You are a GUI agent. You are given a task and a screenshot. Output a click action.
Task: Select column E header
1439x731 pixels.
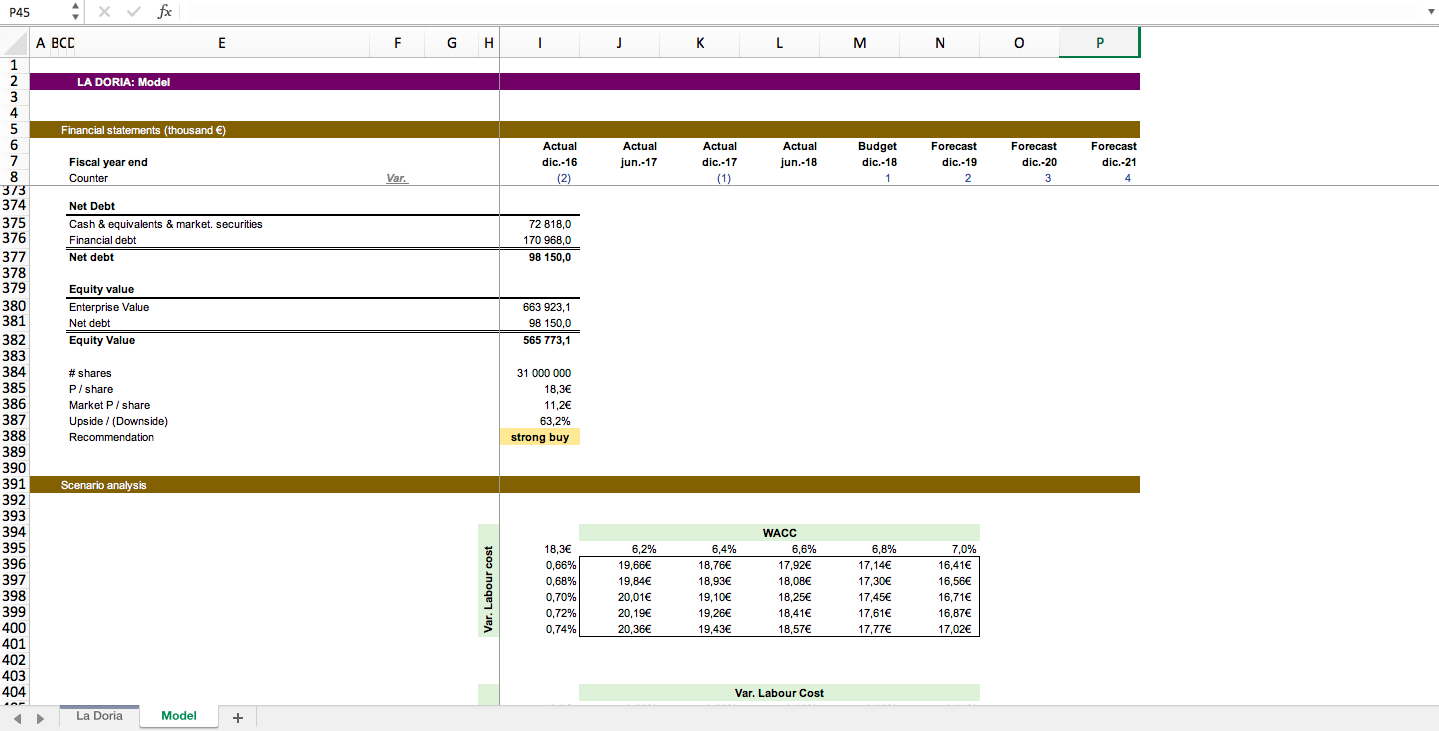(x=222, y=43)
